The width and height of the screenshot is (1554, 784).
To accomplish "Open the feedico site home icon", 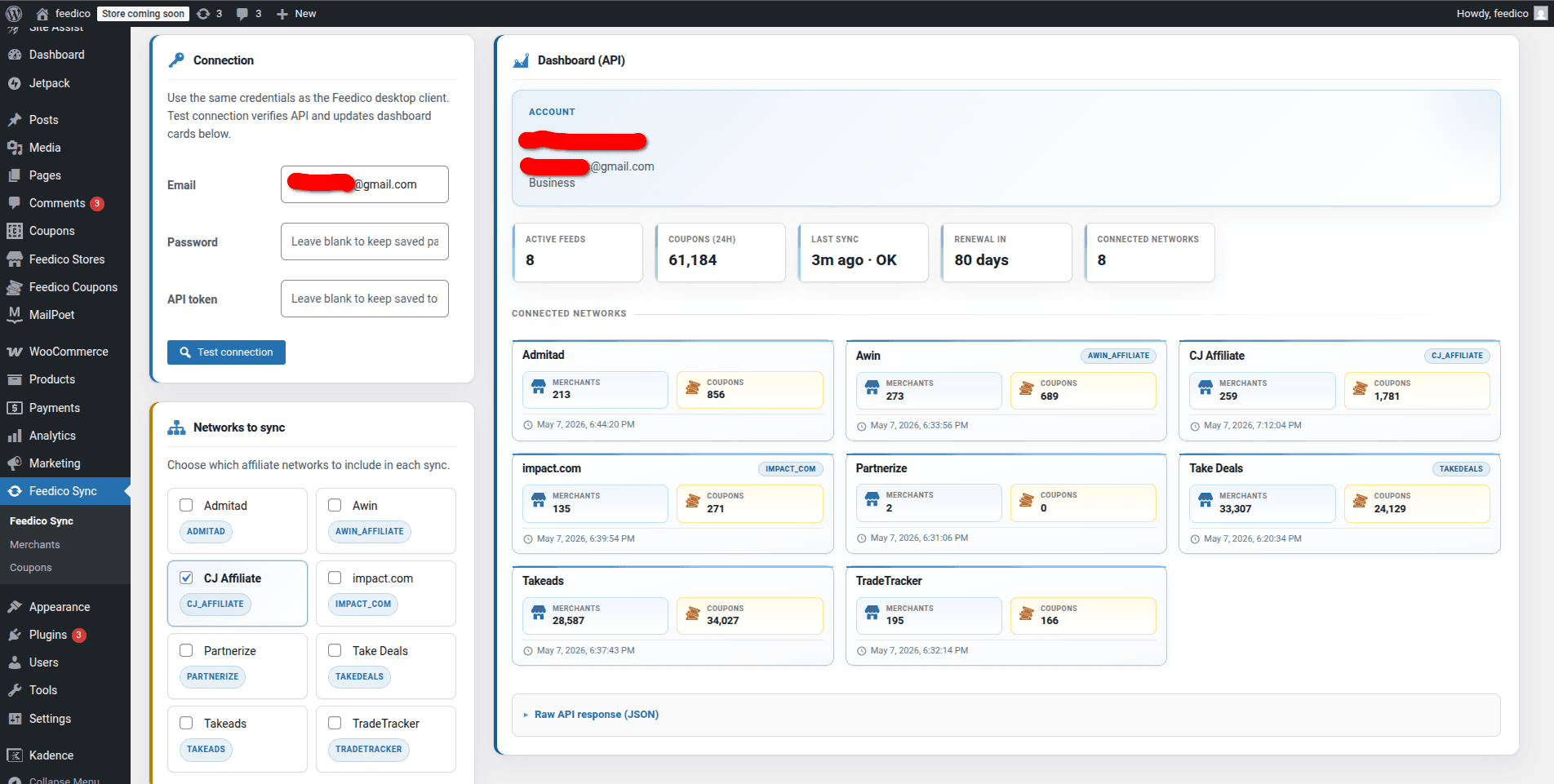I will pos(42,14).
